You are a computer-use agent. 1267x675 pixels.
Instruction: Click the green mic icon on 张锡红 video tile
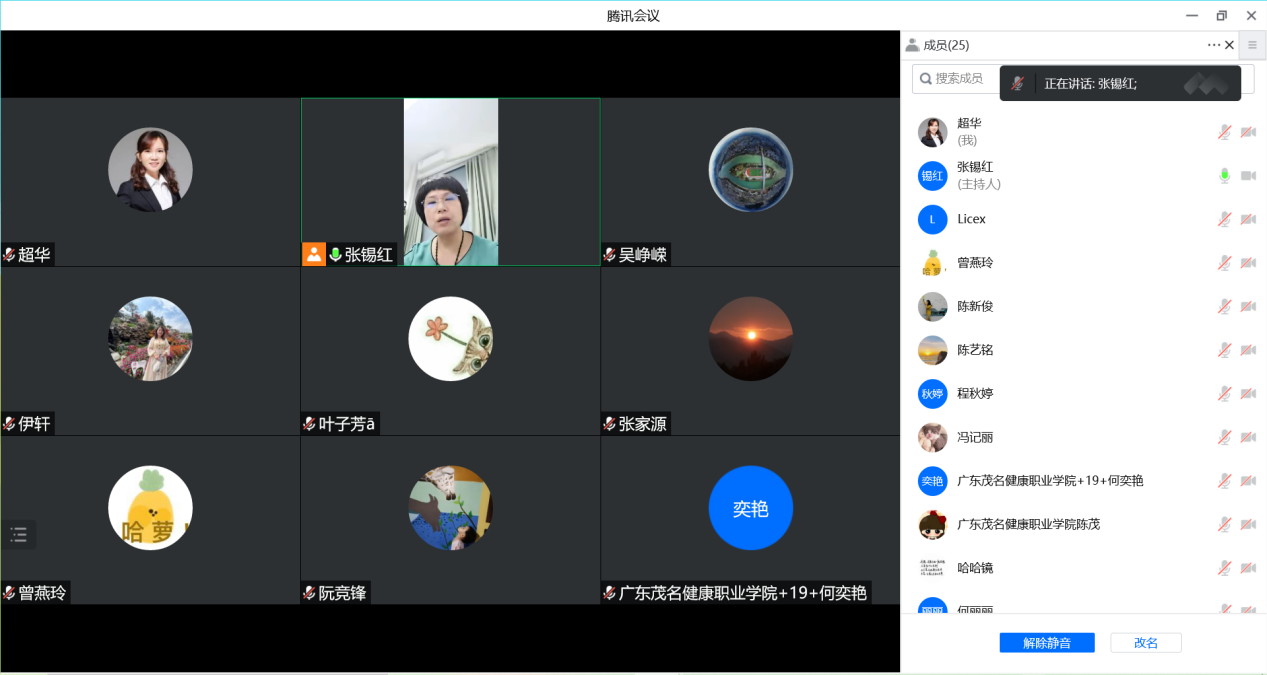point(335,255)
